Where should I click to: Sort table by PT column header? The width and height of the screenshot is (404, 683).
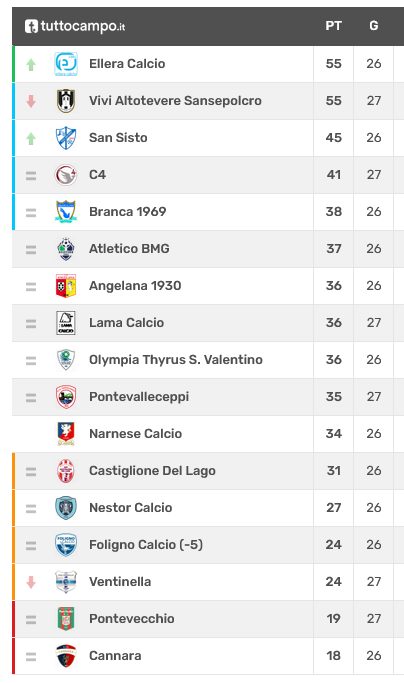coord(333,26)
